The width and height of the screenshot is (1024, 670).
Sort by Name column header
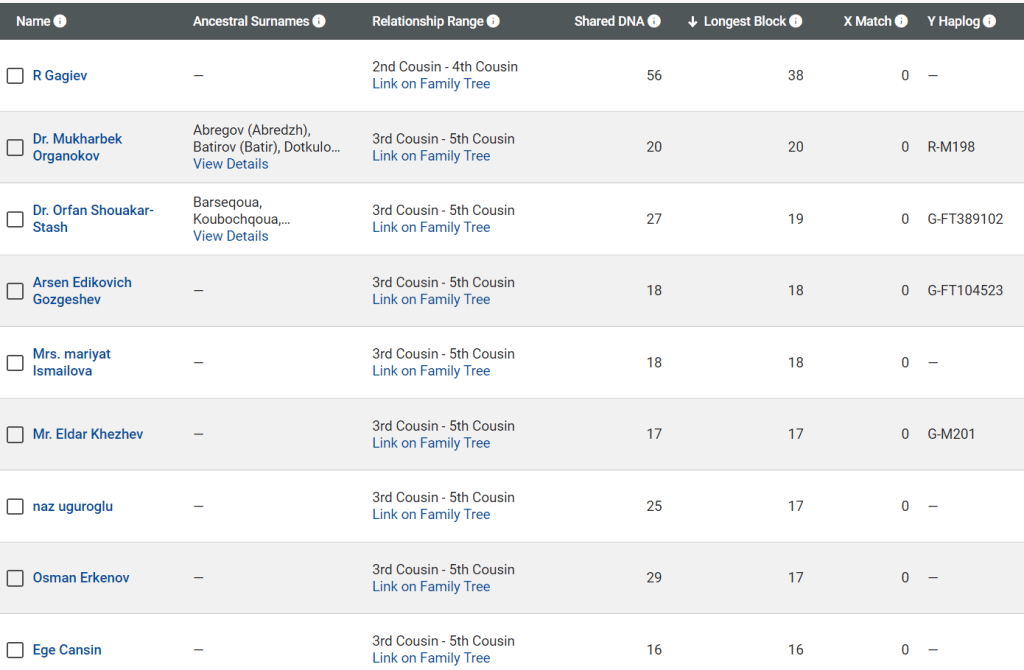click(x=33, y=21)
